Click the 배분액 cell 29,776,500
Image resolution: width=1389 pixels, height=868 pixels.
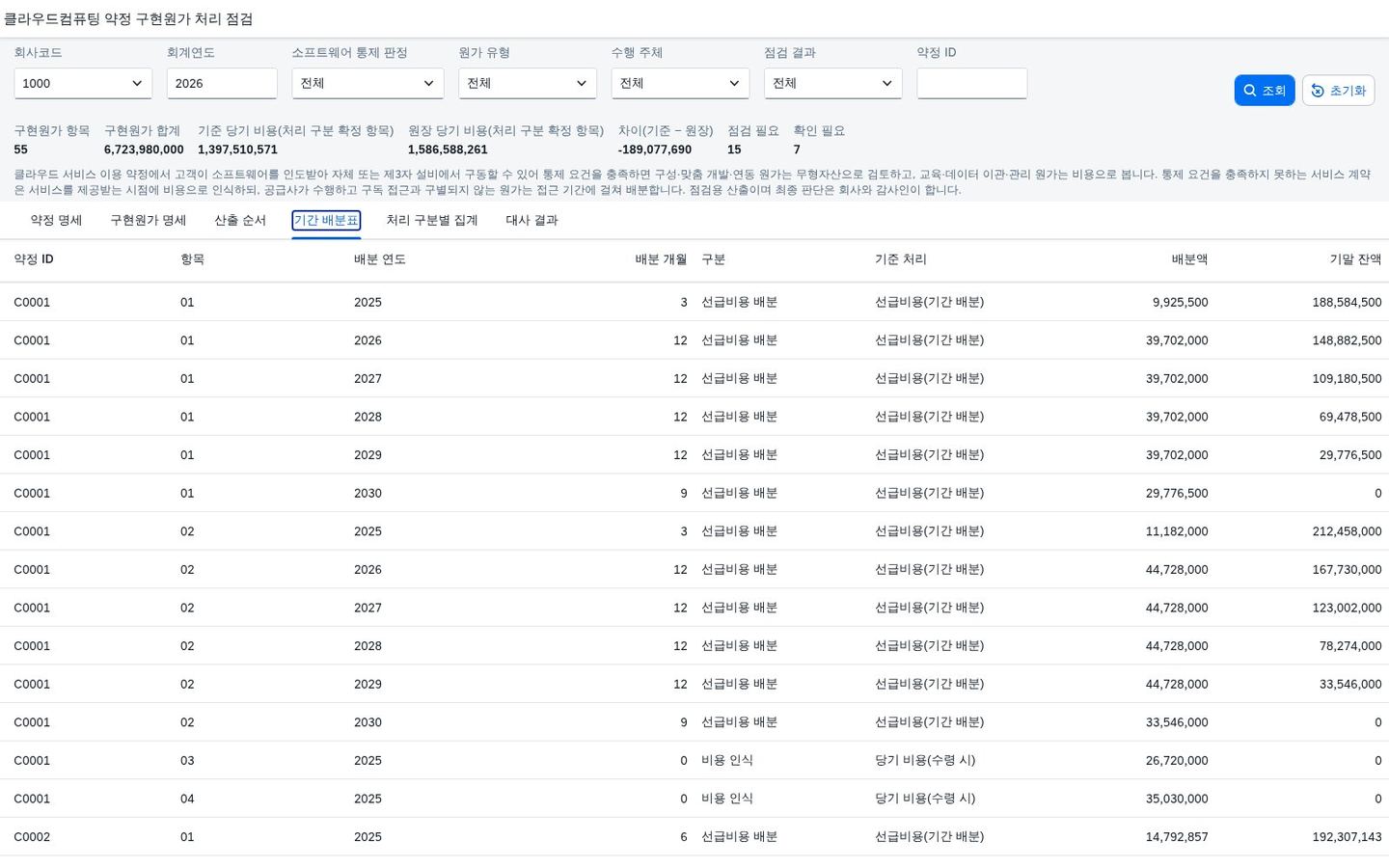(1177, 493)
